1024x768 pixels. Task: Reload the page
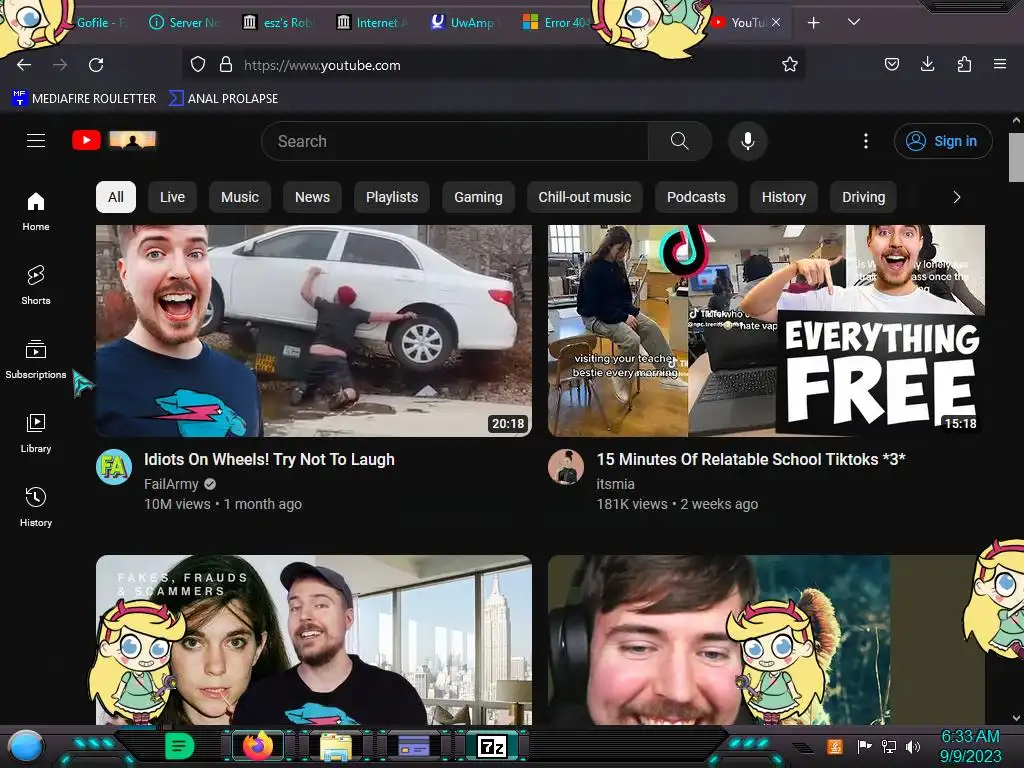[x=96, y=65]
